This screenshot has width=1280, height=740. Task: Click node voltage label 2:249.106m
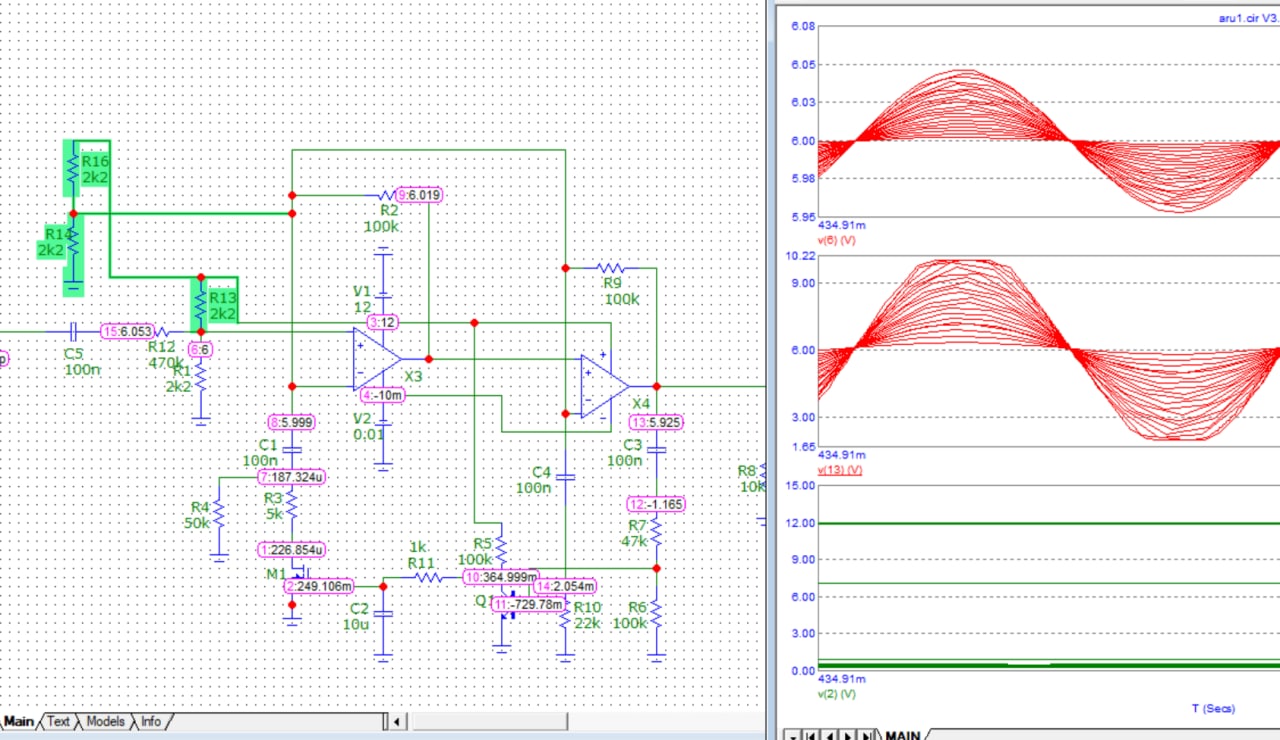(x=319, y=586)
